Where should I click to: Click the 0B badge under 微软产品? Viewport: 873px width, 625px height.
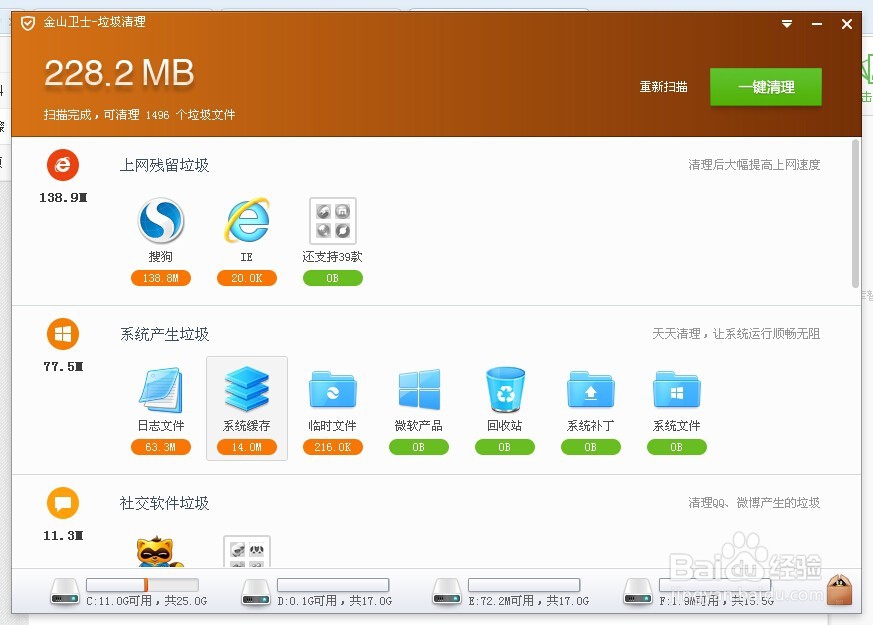pyautogui.click(x=419, y=447)
